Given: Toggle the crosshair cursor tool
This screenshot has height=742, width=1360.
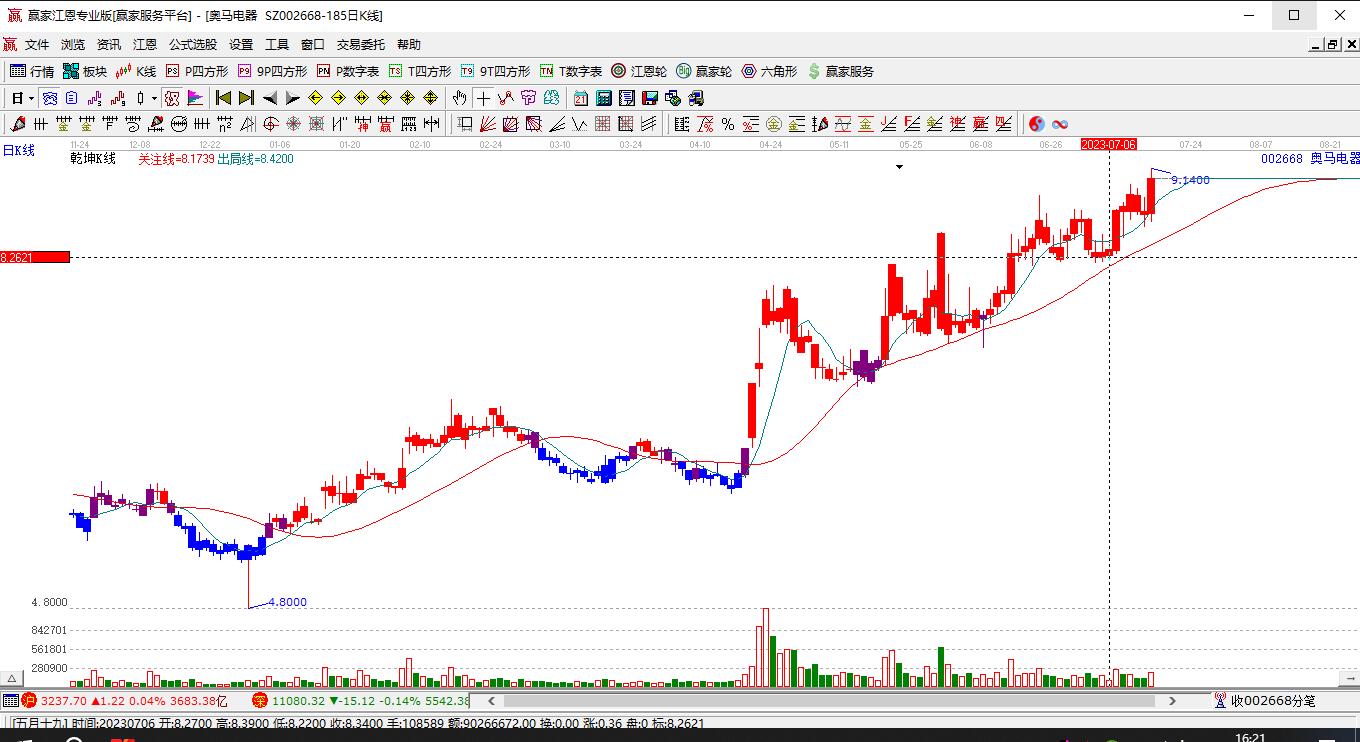Looking at the screenshot, I should coord(484,98).
